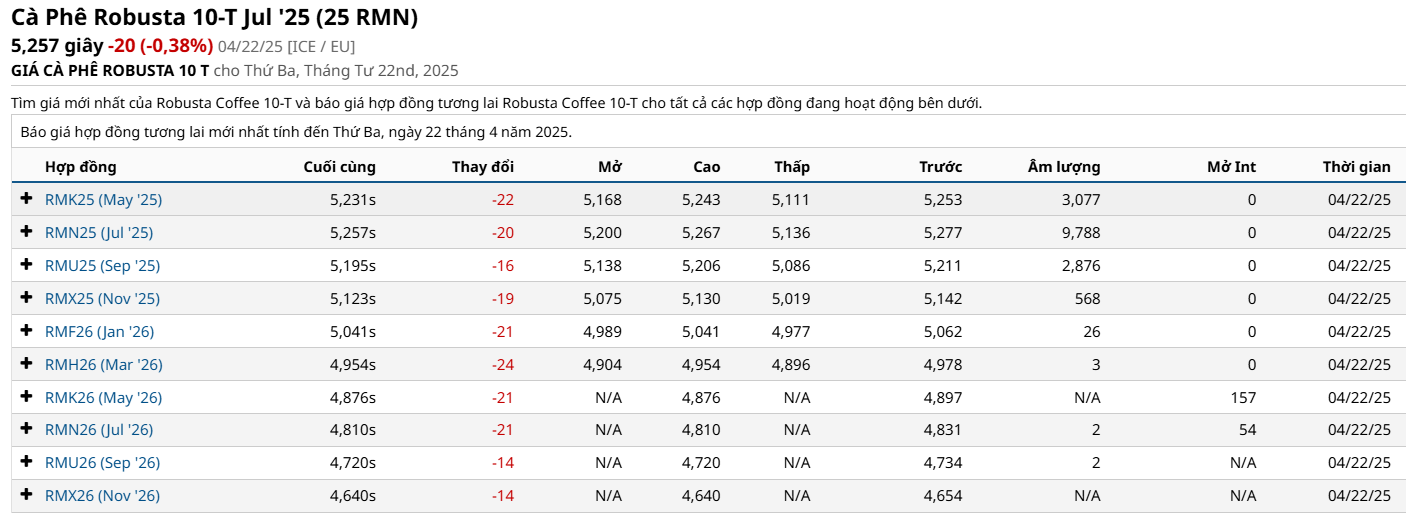This screenshot has height=515, width=1406.
Task: Open the RMK25 (May '25) contract link
Action: tap(103, 200)
